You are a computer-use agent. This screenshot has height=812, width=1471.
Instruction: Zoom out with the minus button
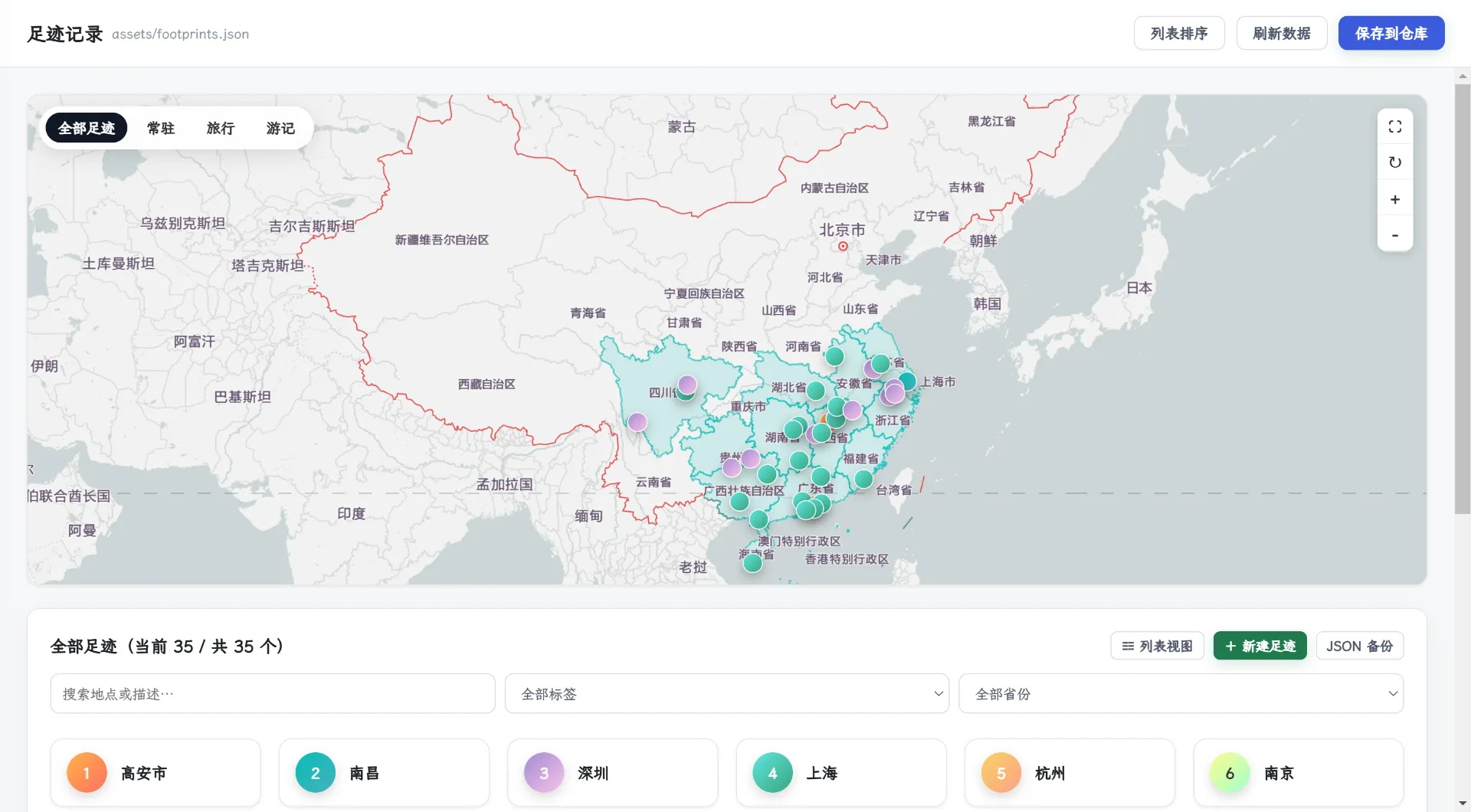(x=1394, y=234)
